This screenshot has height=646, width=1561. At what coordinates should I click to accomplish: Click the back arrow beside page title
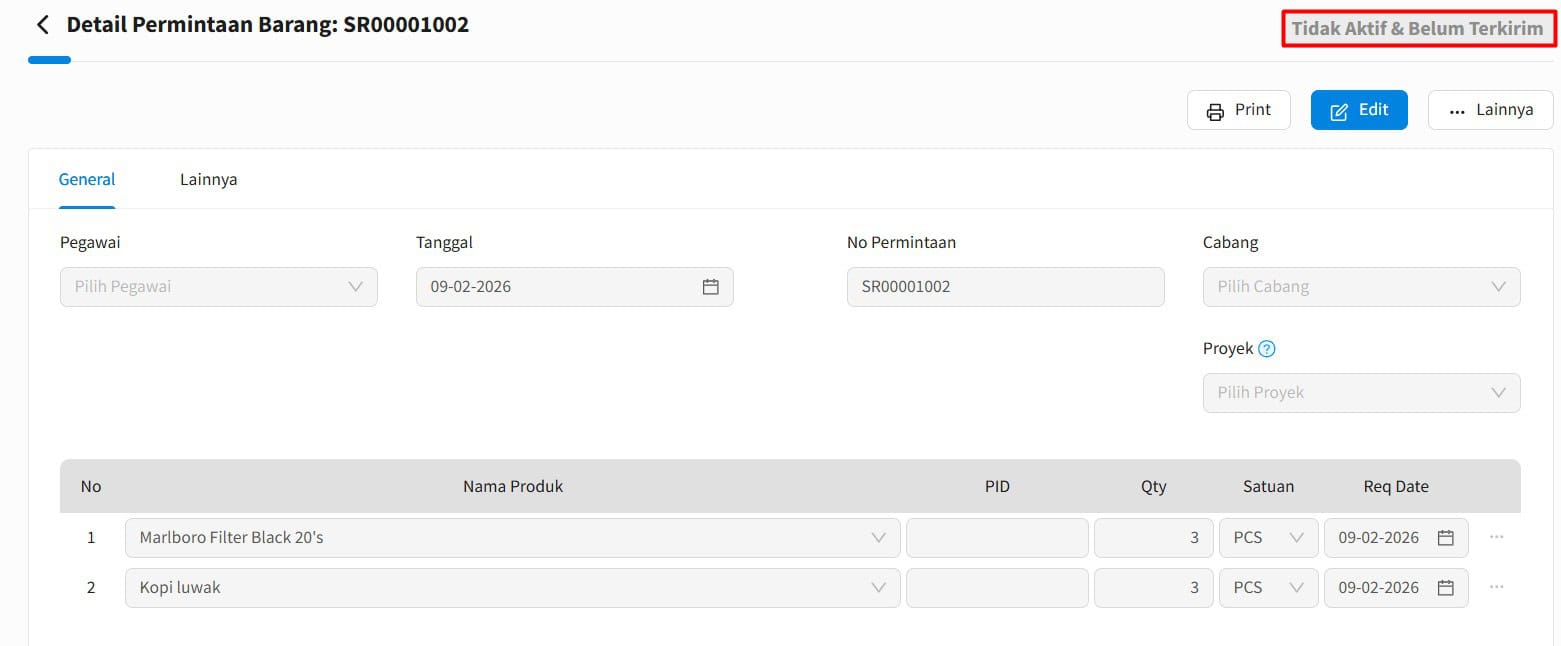[42, 25]
